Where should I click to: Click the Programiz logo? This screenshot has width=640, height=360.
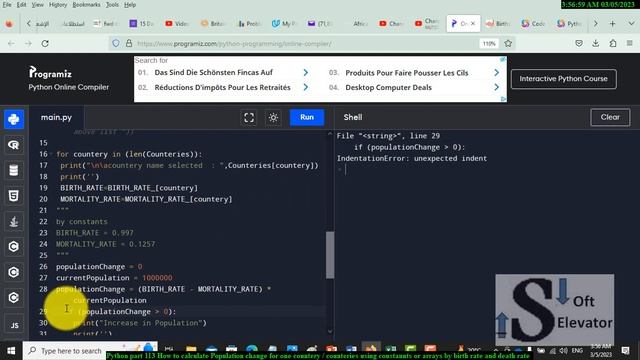(50, 73)
